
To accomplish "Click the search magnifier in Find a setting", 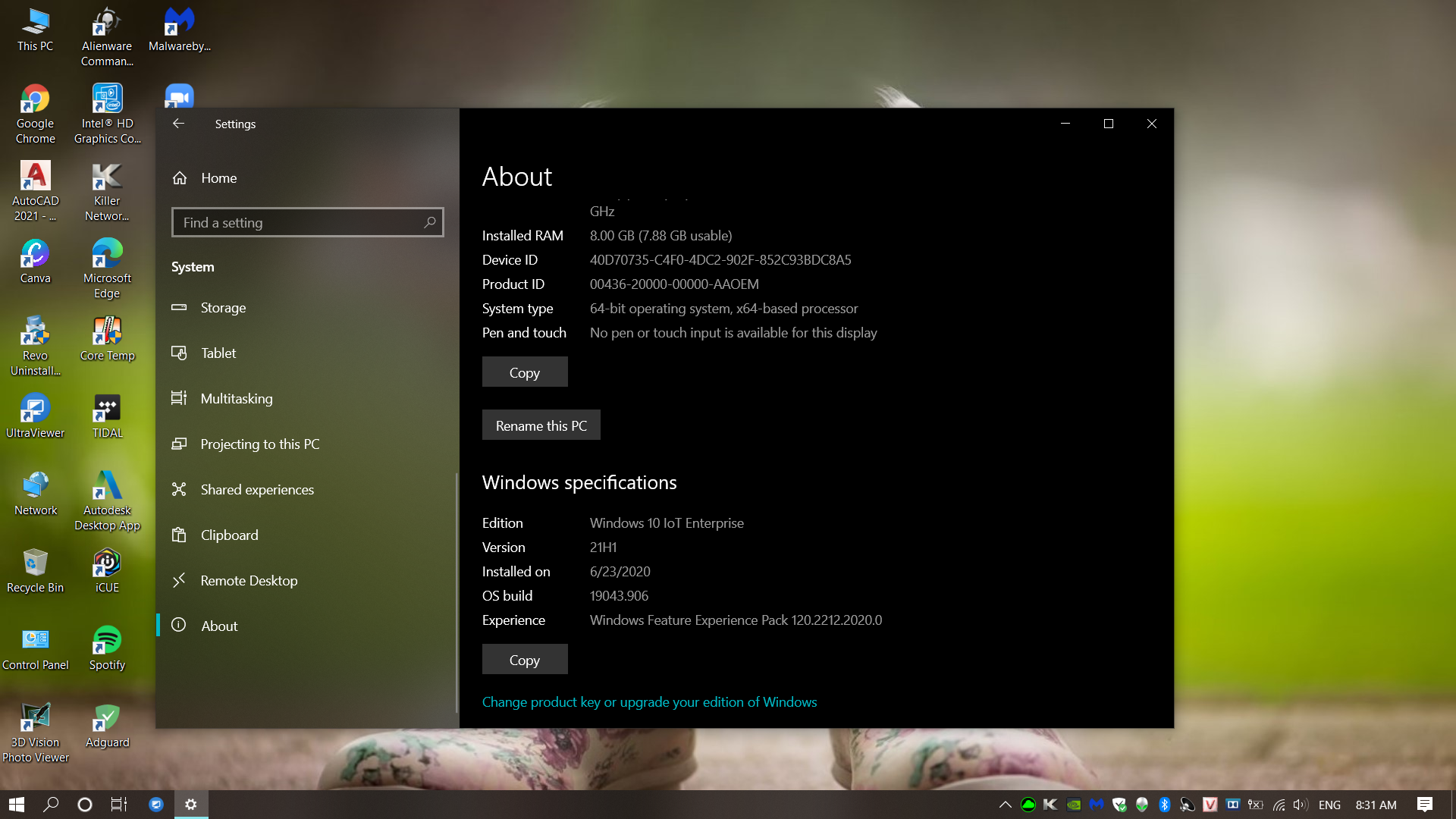I will (x=430, y=222).
